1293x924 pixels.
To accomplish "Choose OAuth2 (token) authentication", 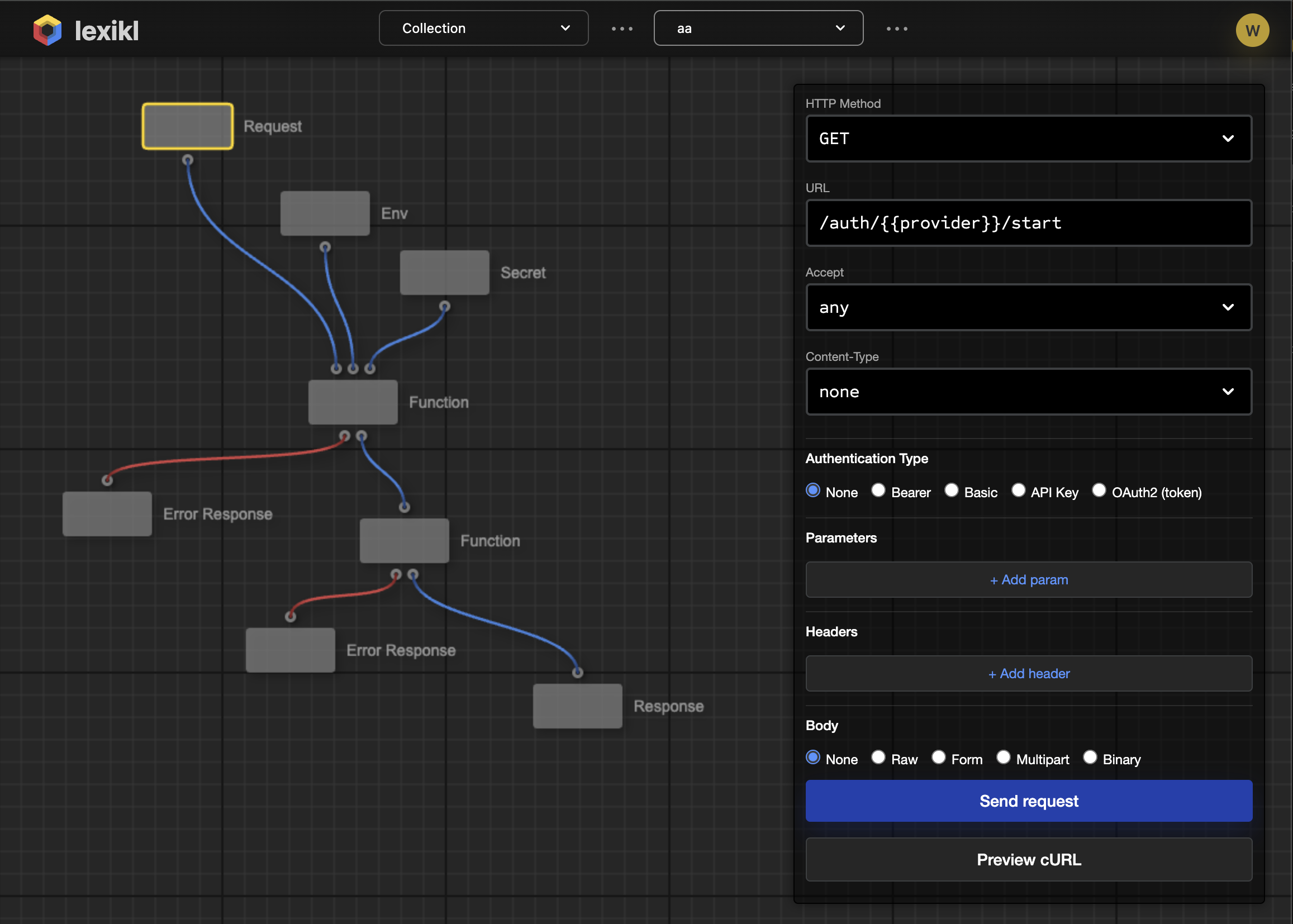I will pos(1099,490).
